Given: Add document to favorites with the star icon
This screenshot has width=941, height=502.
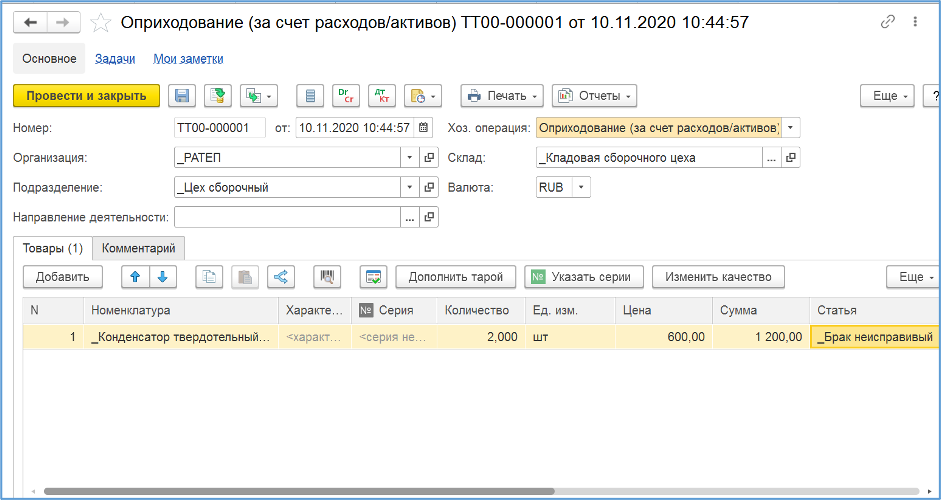Looking at the screenshot, I should pos(100,23).
